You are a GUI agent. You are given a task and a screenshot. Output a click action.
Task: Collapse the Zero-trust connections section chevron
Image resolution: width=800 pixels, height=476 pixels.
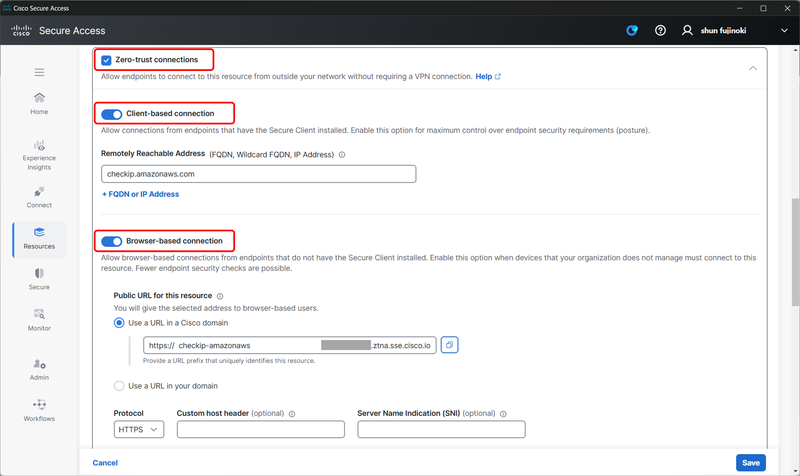[753, 68]
